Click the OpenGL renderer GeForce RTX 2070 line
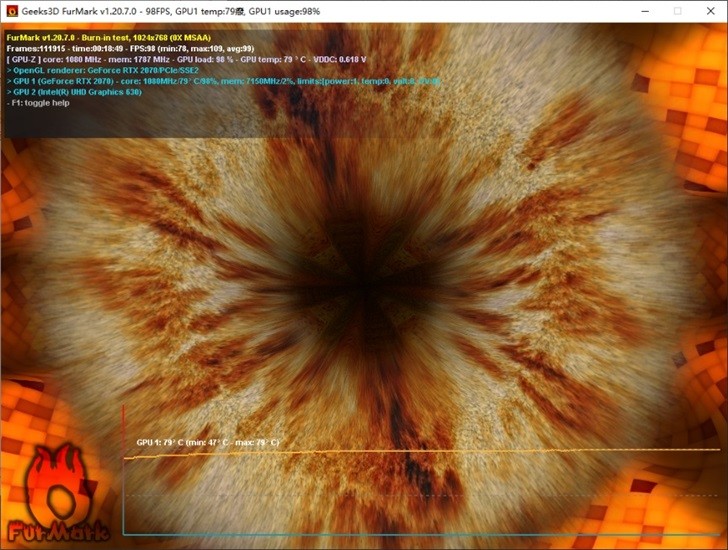The image size is (728, 550). 103,70
